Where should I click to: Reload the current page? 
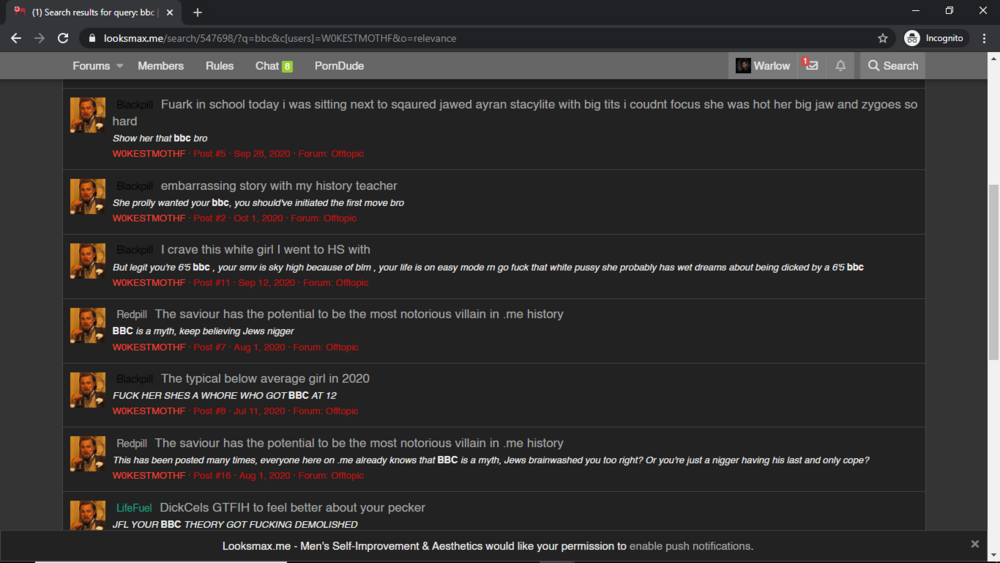[x=62, y=38]
